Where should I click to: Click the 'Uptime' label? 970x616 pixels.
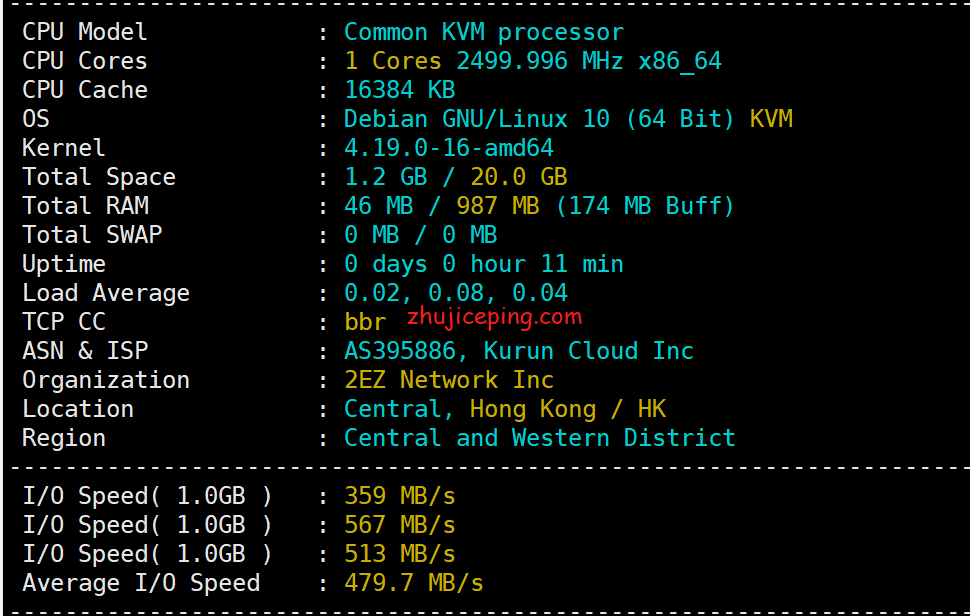point(64,264)
